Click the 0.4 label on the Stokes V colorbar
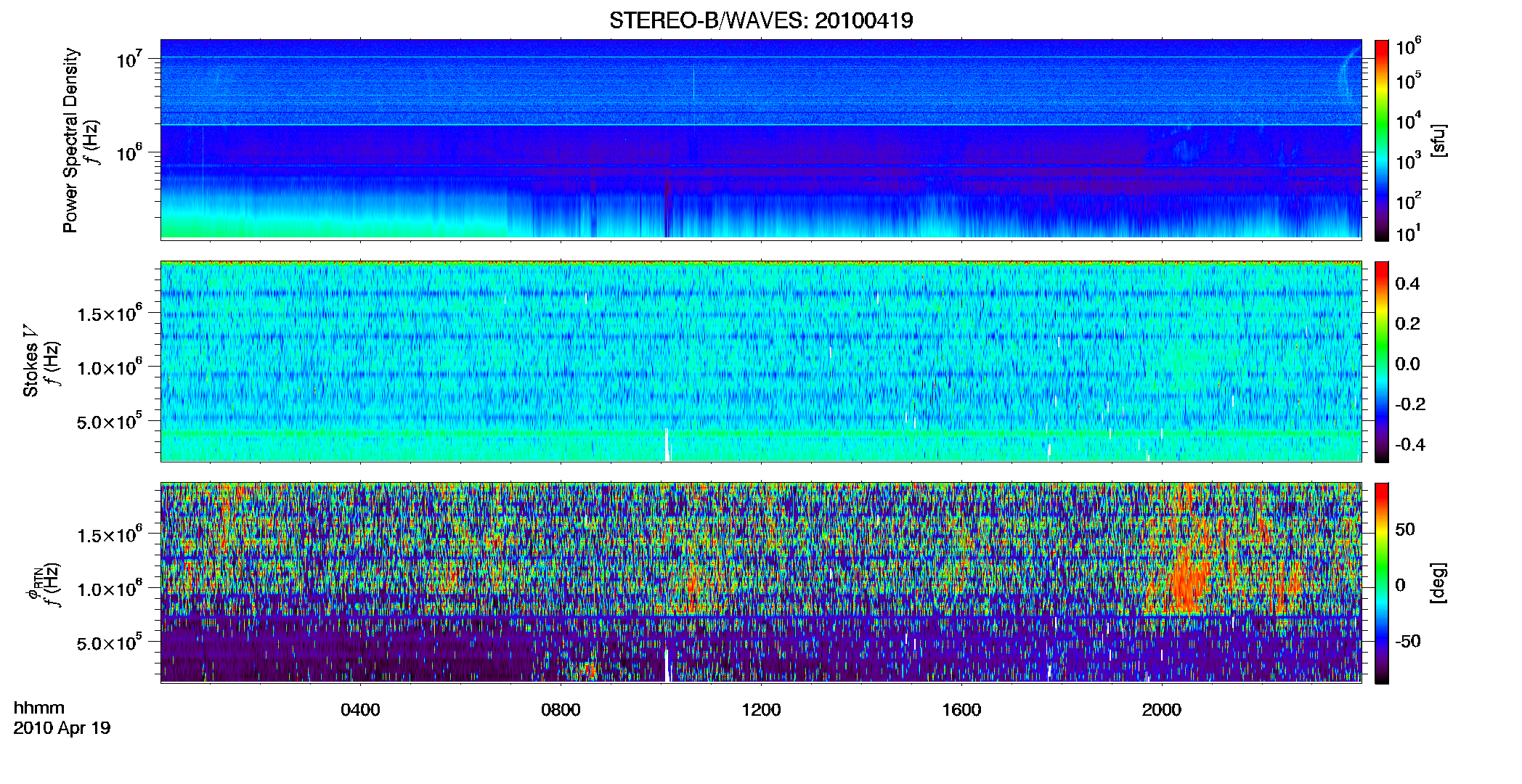This screenshot has width=1522, height=784. tap(1407, 284)
